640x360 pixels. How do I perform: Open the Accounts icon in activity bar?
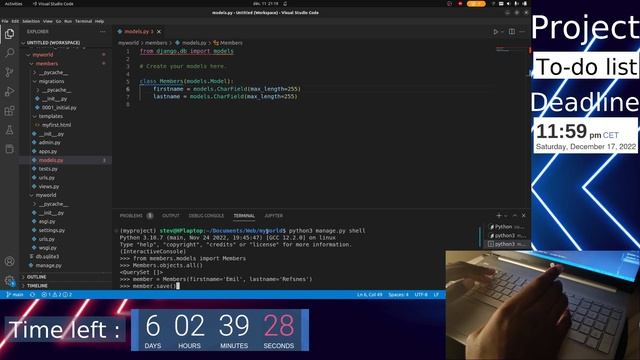(x=9, y=261)
